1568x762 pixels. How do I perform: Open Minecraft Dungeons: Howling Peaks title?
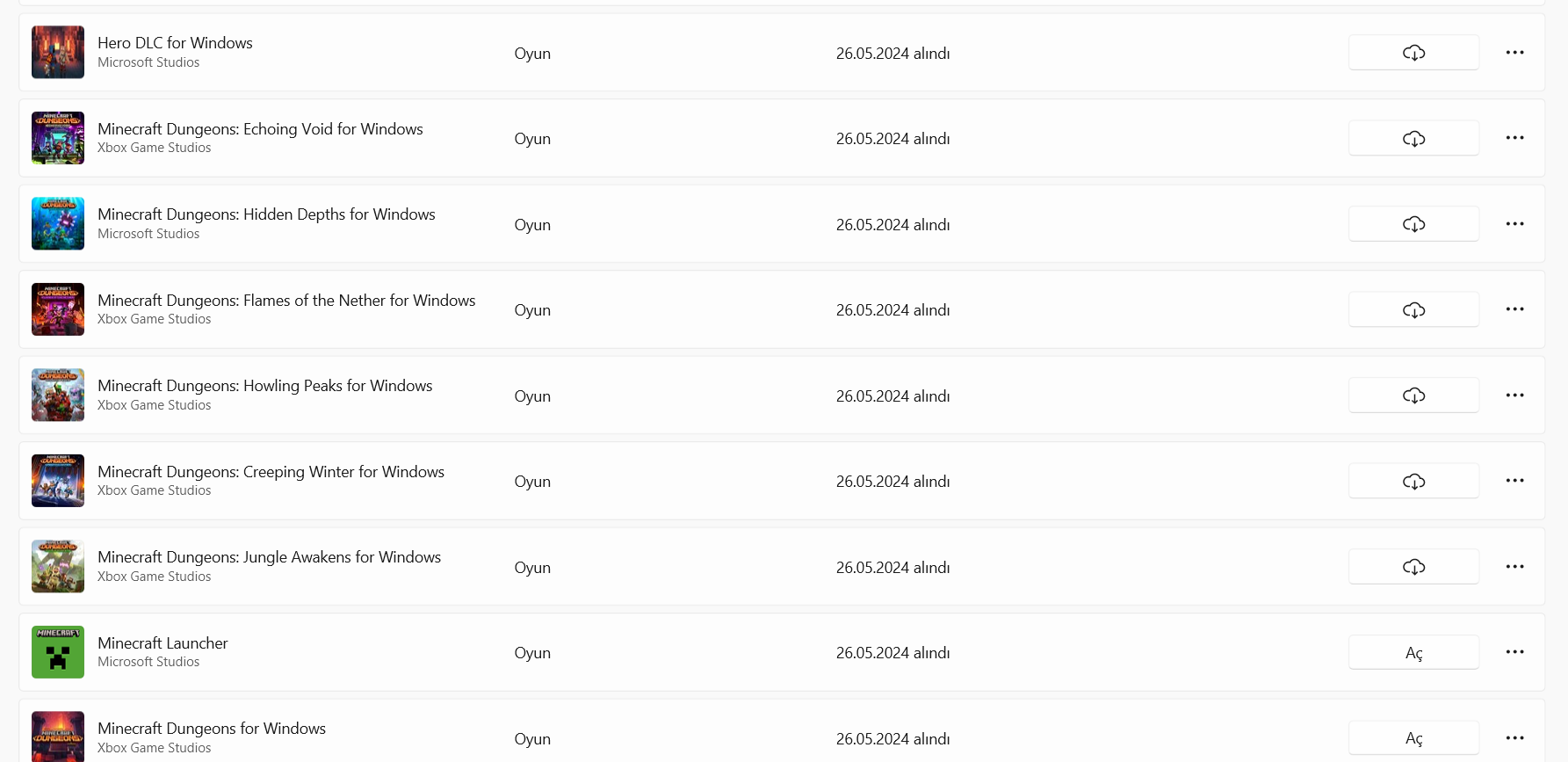[x=264, y=386]
